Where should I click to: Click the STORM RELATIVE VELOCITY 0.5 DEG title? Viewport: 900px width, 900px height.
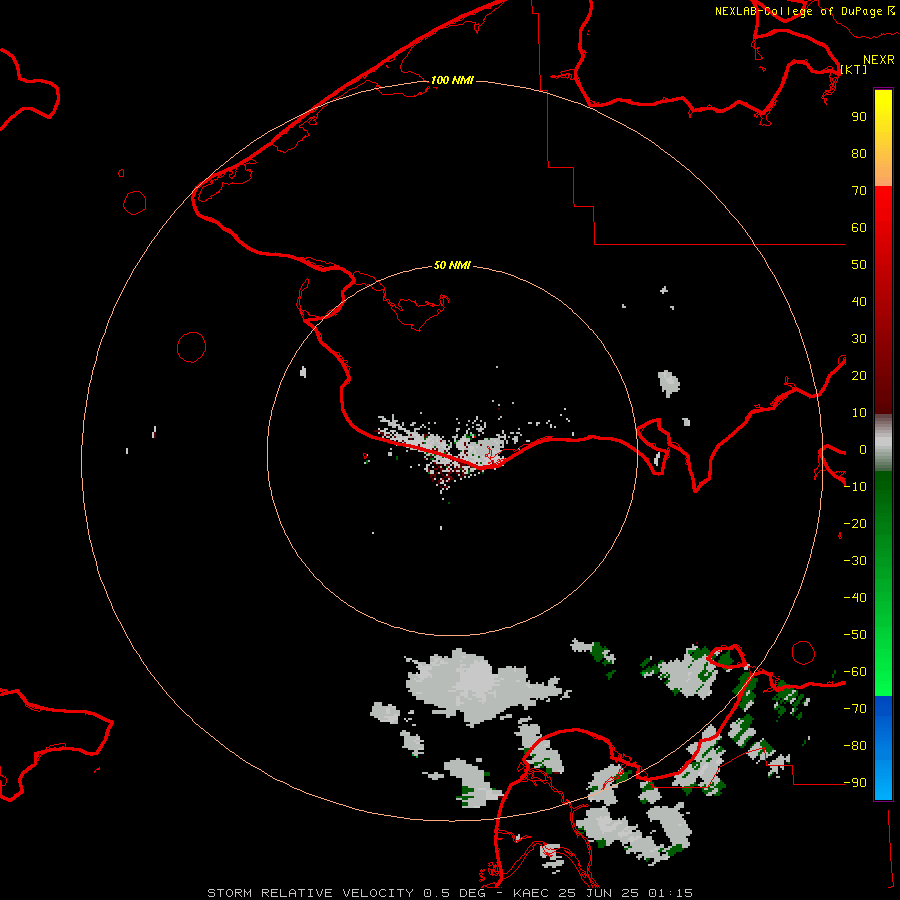point(346,893)
